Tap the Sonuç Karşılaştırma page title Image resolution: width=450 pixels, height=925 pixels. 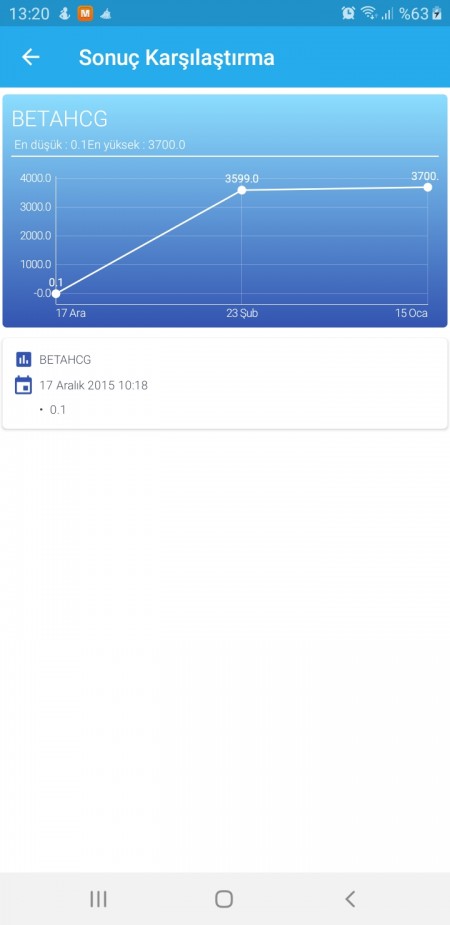click(x=176, y=57)
